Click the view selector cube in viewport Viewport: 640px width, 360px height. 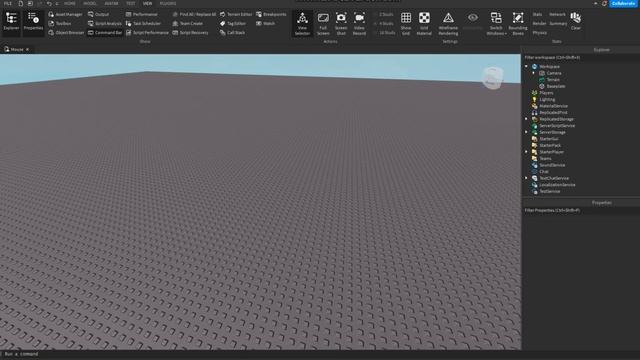coord(492,78)
